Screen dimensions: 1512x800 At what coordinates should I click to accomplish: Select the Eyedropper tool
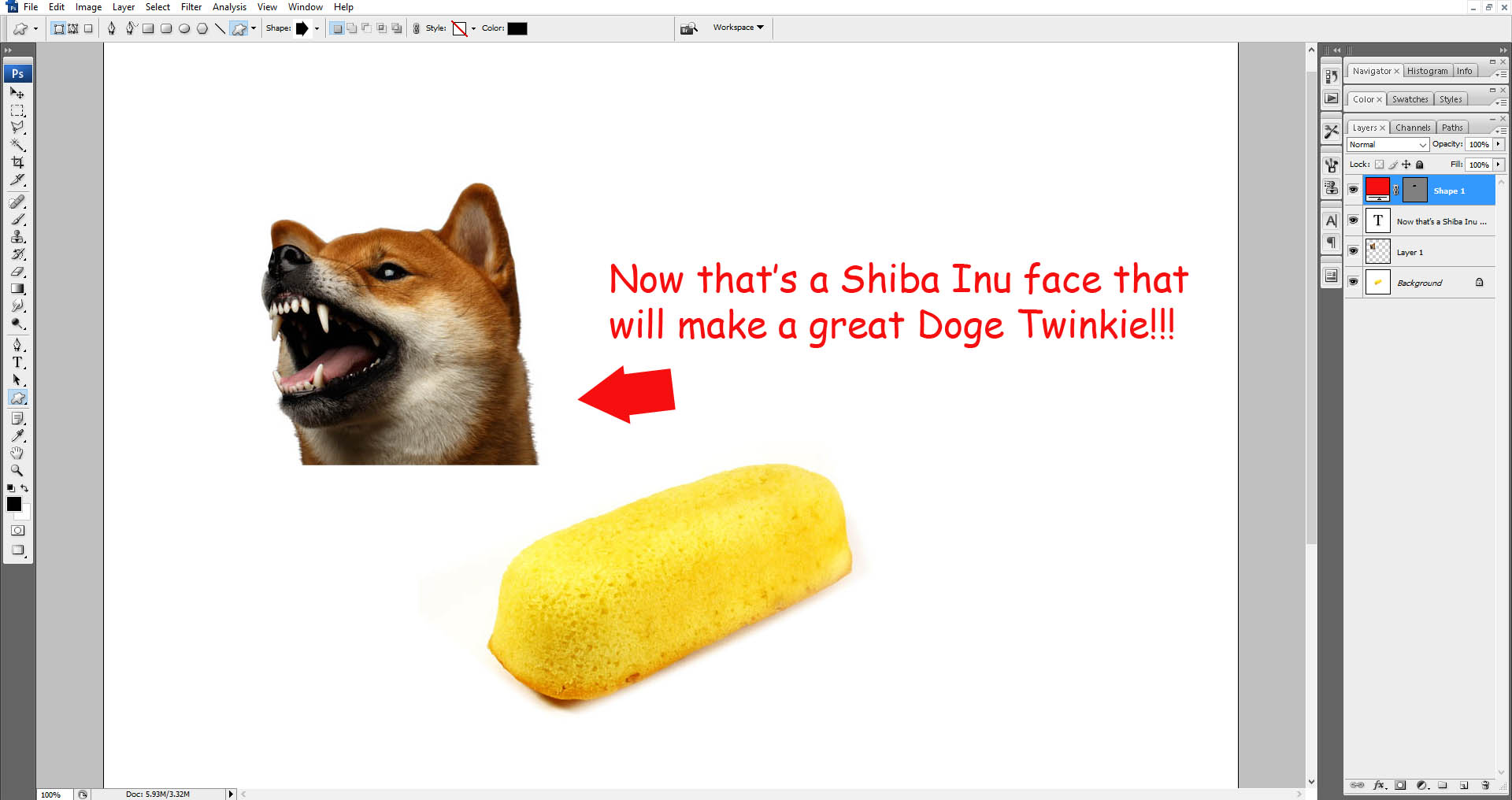click(17, 435)
